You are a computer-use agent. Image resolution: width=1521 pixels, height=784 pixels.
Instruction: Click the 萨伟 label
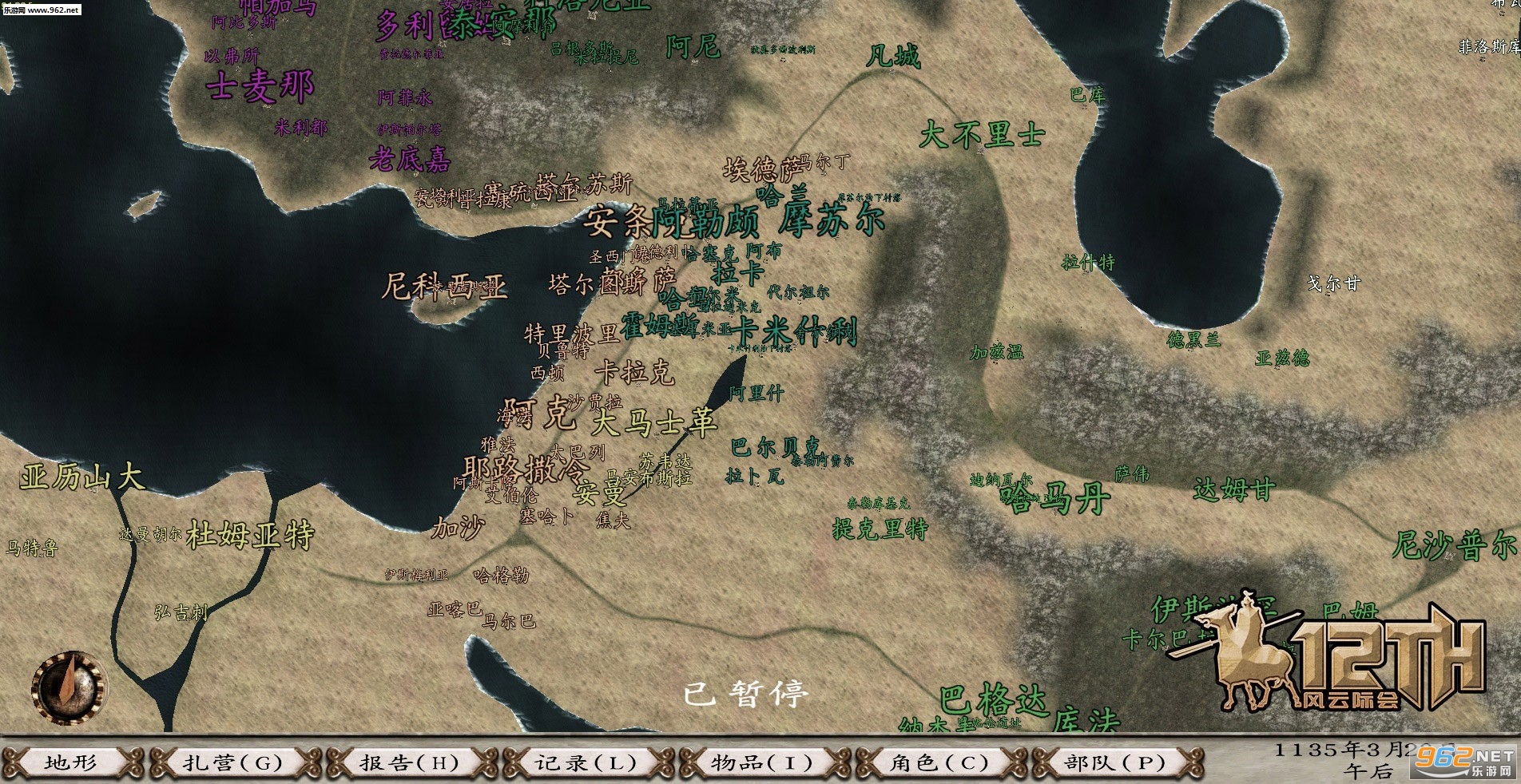coord(1132,474)
